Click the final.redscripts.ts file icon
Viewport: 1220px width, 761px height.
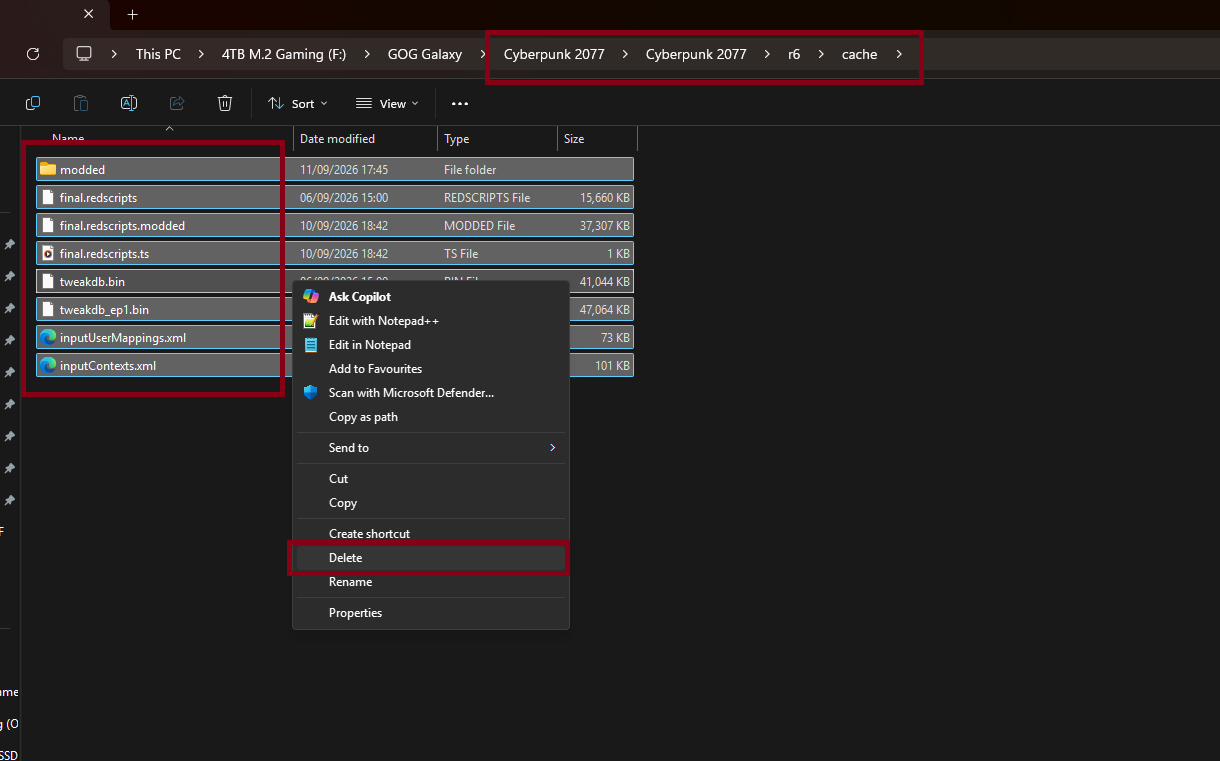pyautogui.click(x=48, y=253)
